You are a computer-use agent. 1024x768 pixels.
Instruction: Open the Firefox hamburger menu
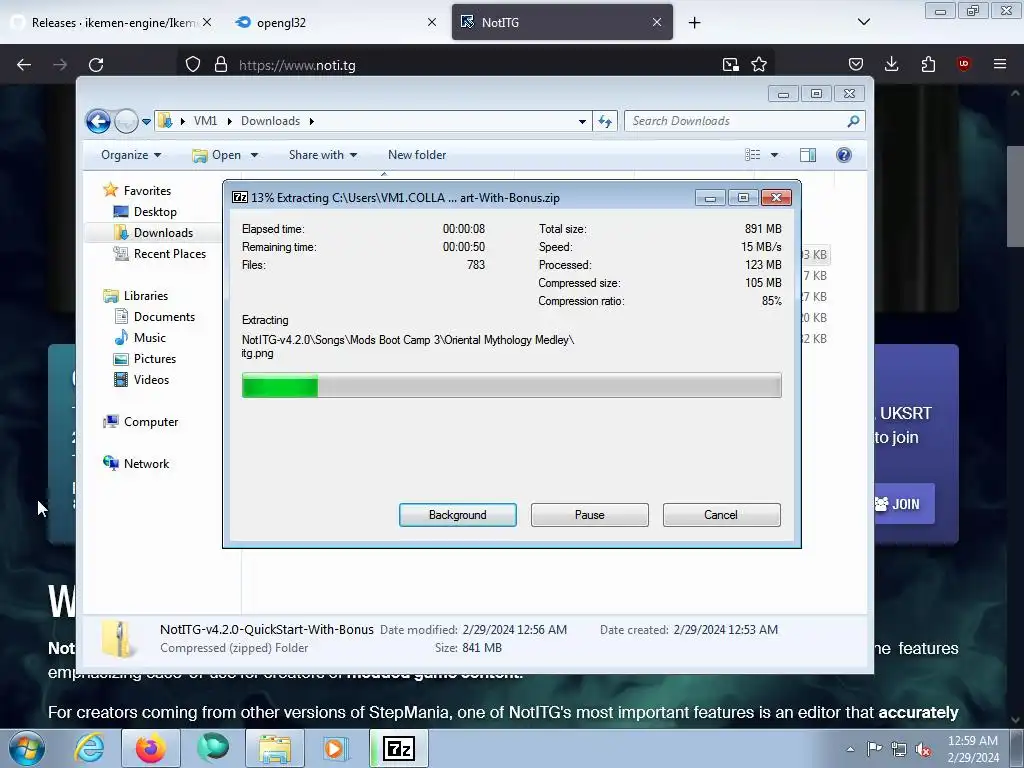[1000, 64]
